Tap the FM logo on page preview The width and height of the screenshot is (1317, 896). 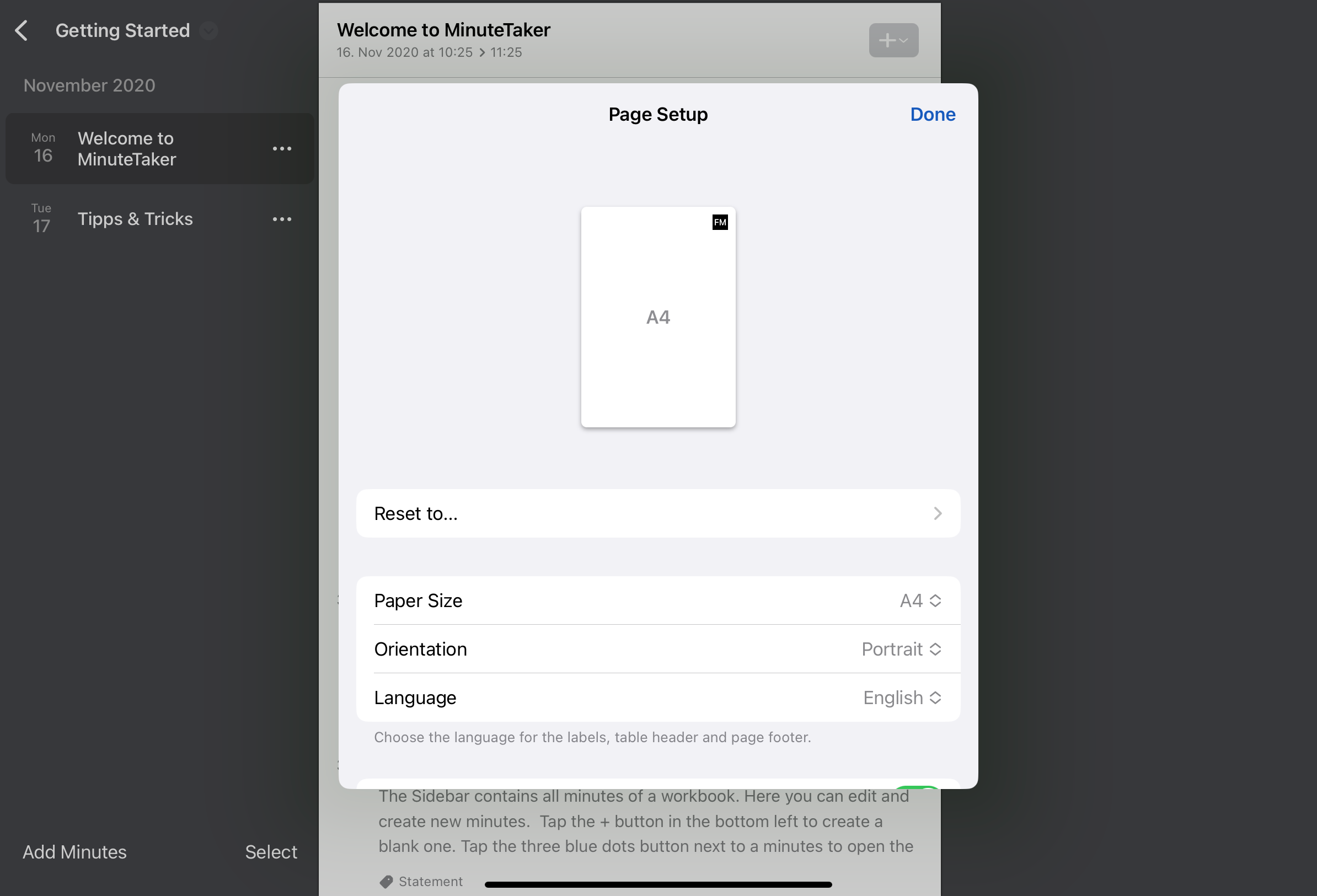coord(720,222)
